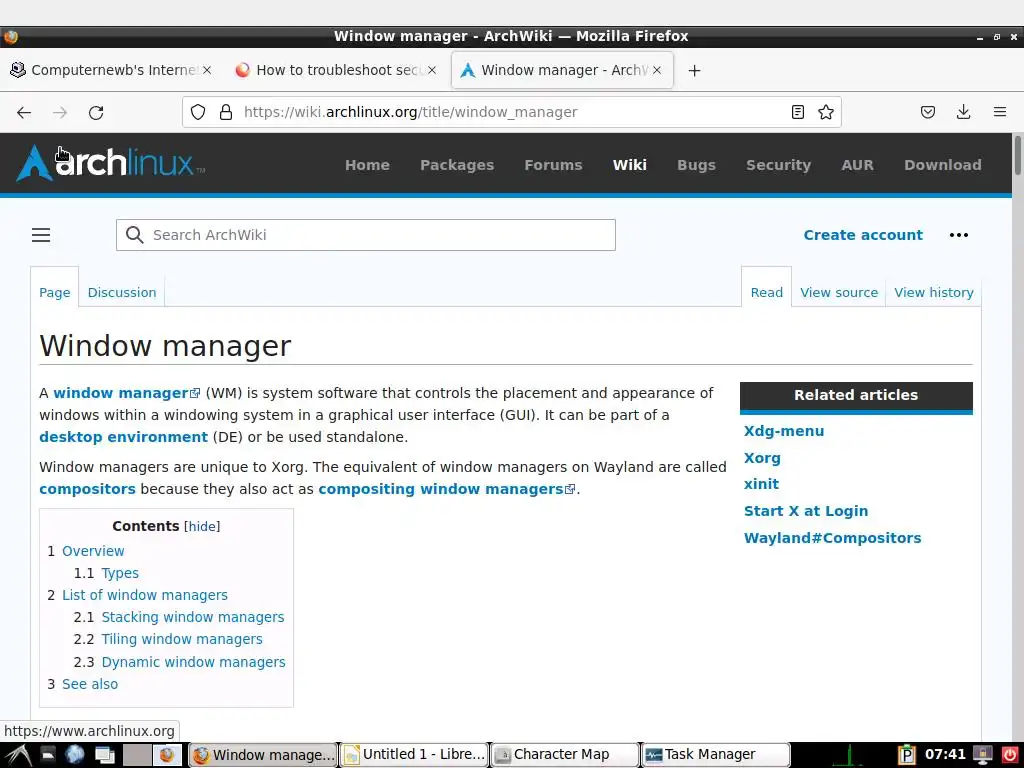1024x768 pixels.
Task: Open the View source tab
Action: (839, 293)
